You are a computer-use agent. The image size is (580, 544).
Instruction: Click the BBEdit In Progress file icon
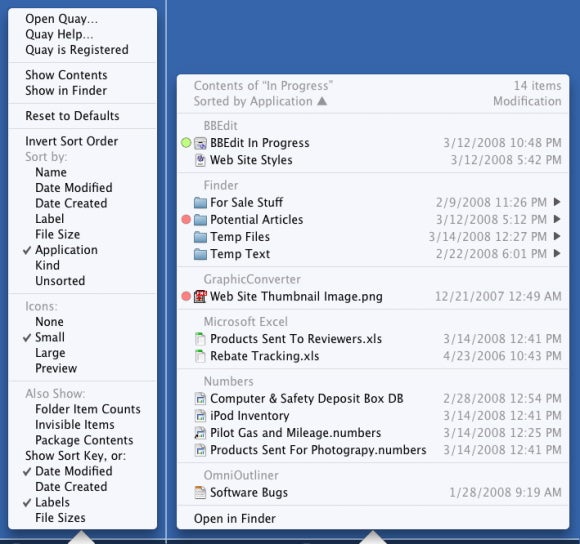200,143
